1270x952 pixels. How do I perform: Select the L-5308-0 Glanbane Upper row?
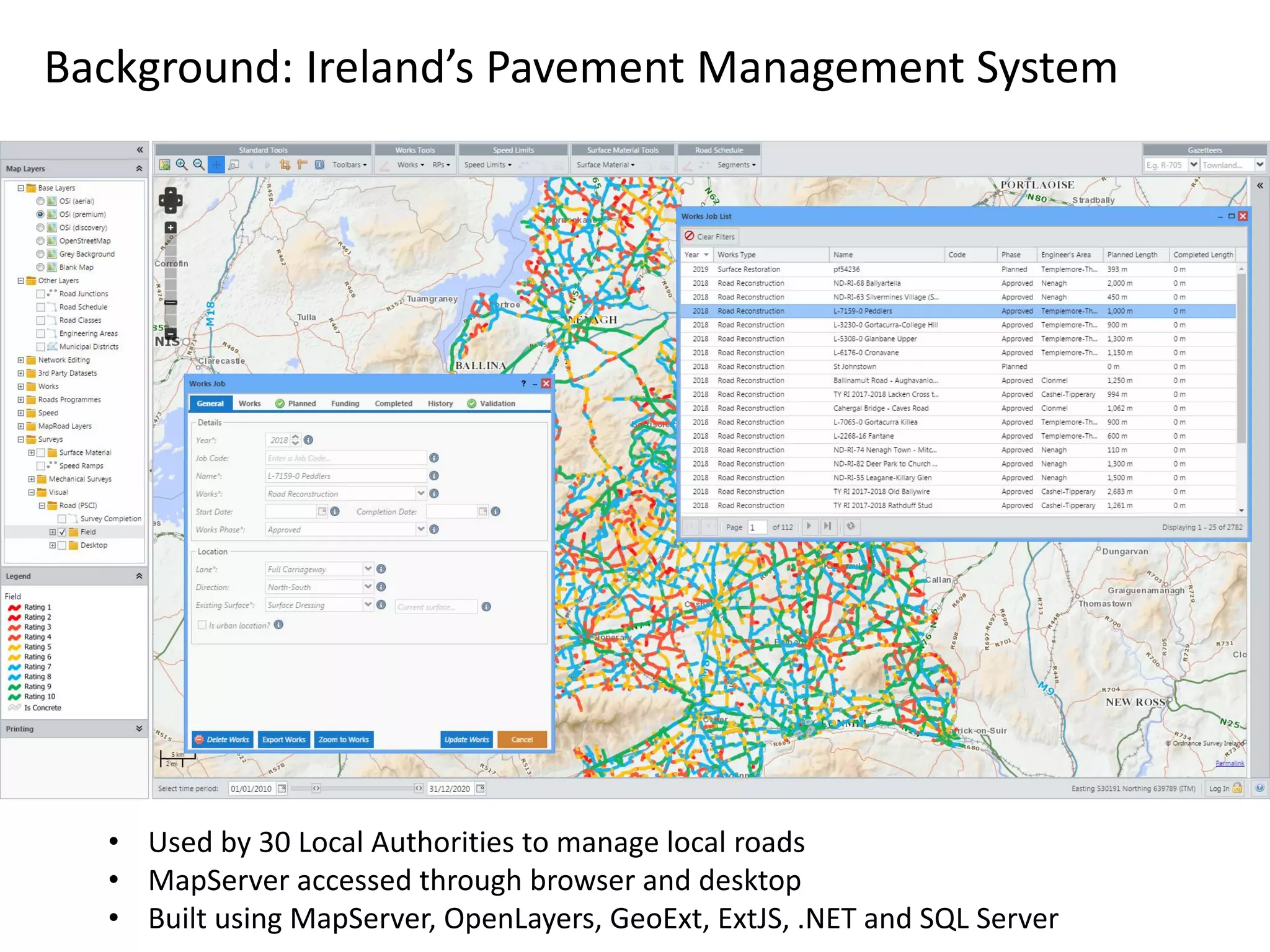tap(958, 339)
